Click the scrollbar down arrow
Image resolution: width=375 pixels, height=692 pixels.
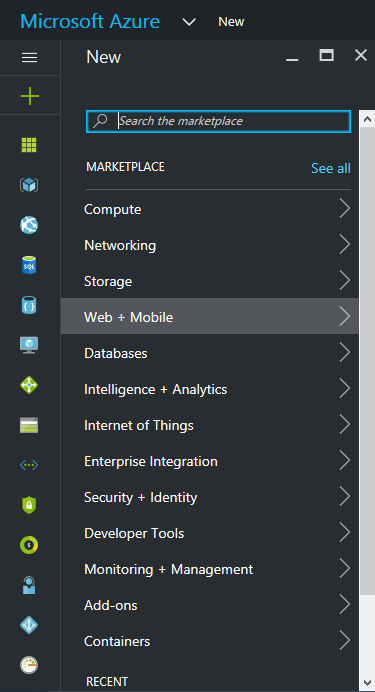point(367,683)
